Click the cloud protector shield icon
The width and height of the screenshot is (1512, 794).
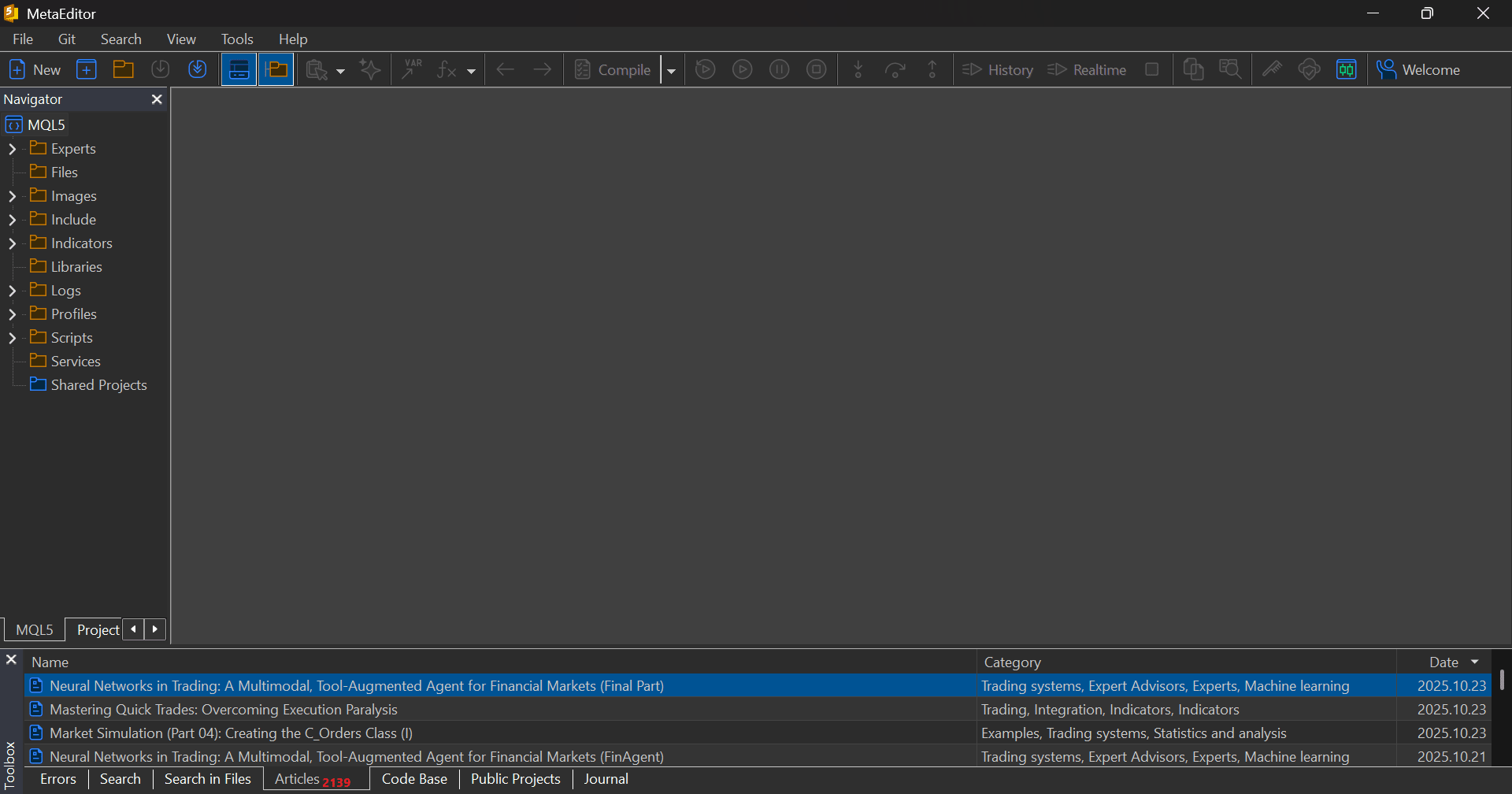[x=1310, y=69]
